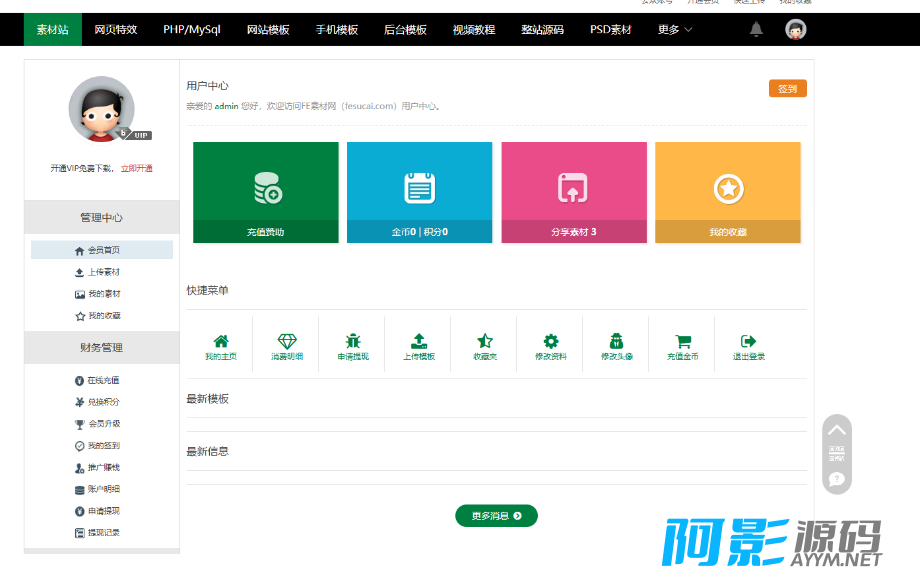This screenshot has width=920, height=584.
Task: Open the help question mark bubble
Action: [837, 479]
